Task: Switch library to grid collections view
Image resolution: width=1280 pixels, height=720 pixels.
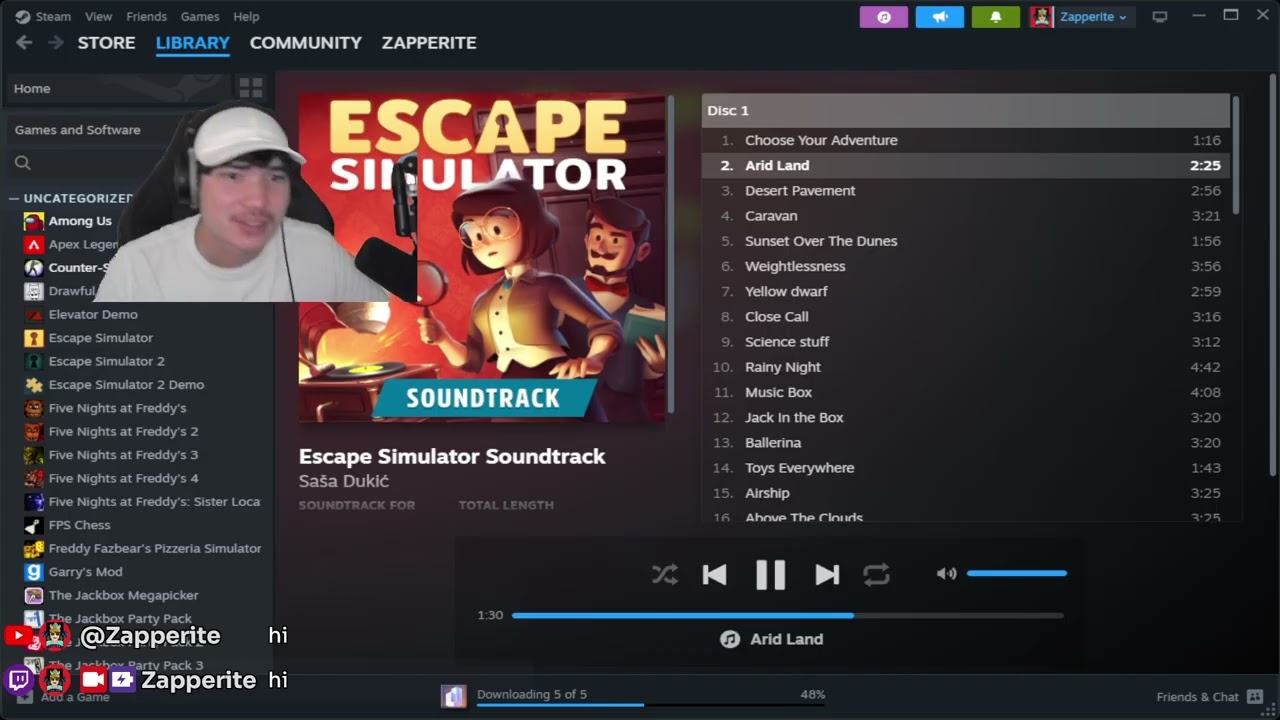Action: [x=250, y=88]
